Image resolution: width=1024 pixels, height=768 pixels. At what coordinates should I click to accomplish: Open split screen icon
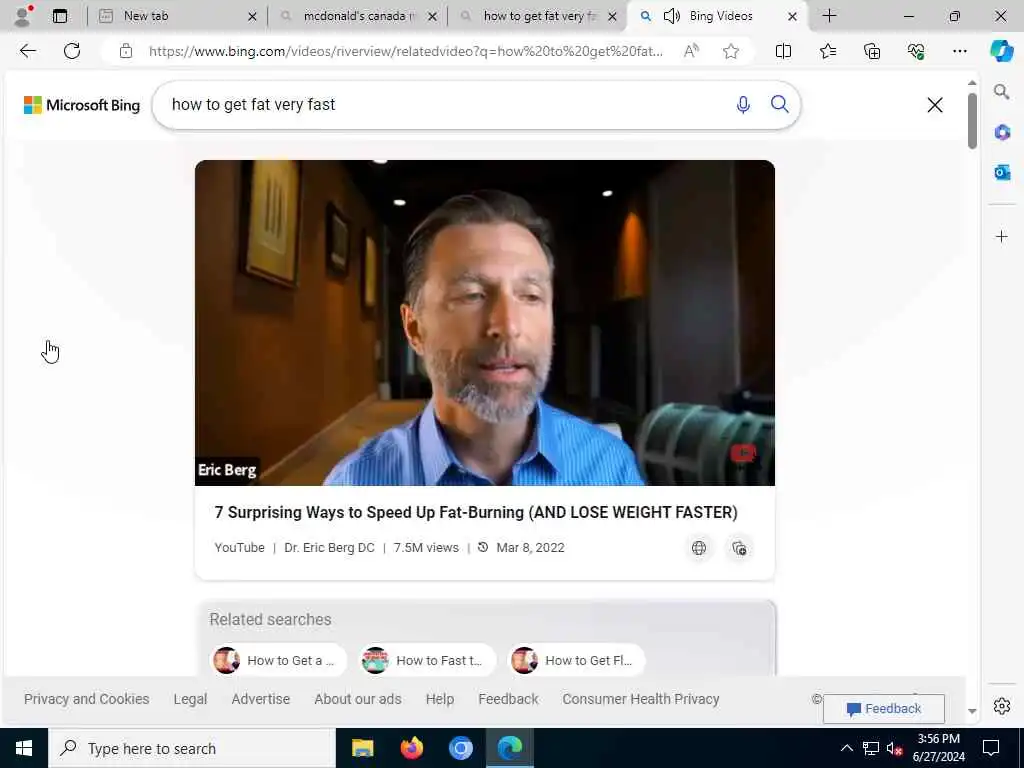click(783, 51)
